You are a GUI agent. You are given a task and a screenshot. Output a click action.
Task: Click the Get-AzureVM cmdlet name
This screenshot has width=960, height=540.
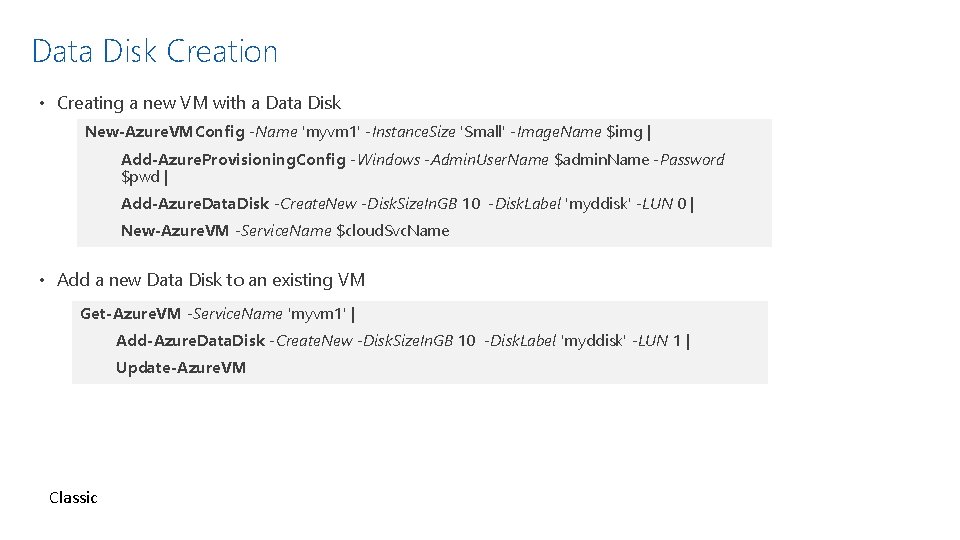point(130,314)
